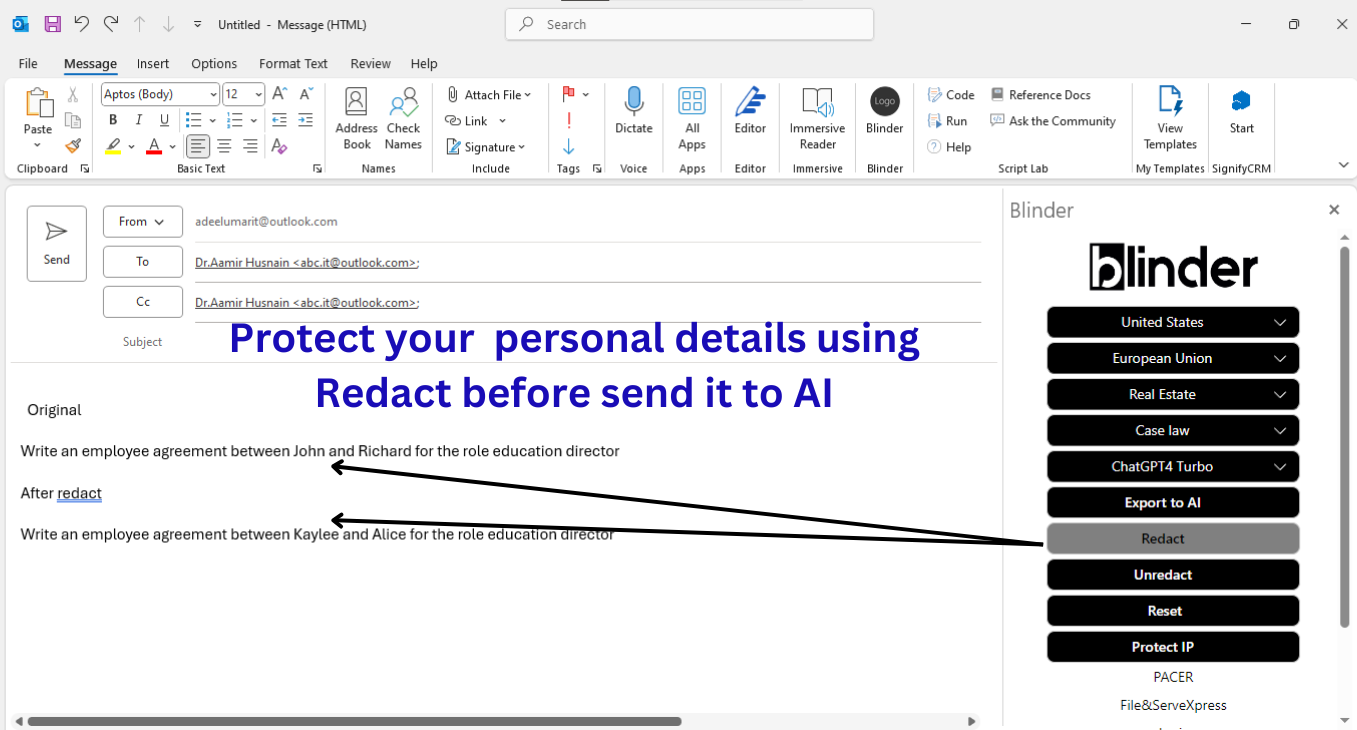1357x730 pixels.
Task: Click the Check Names icon
Action: tap(403, 102)
